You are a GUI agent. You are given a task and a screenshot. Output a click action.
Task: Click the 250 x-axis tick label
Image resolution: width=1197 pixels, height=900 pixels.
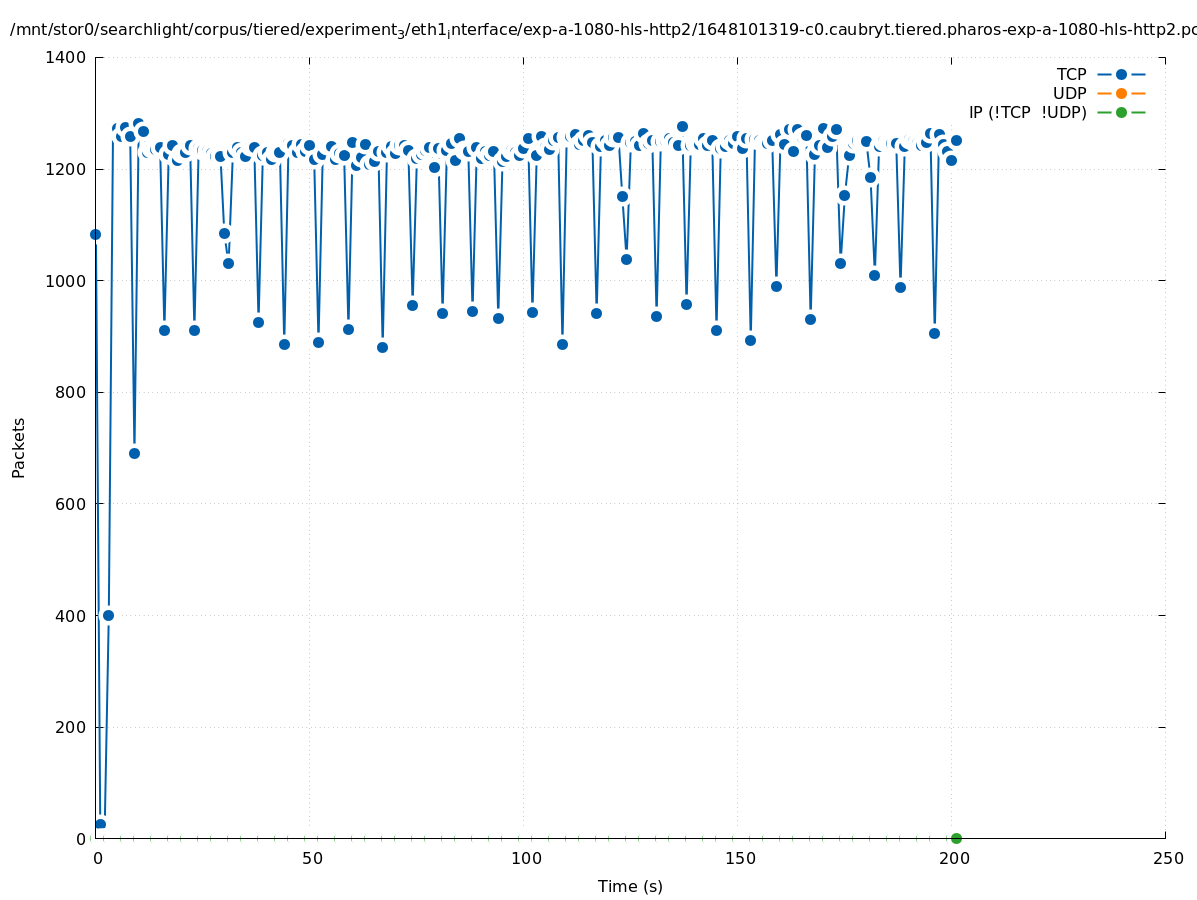click(1167, 859)
